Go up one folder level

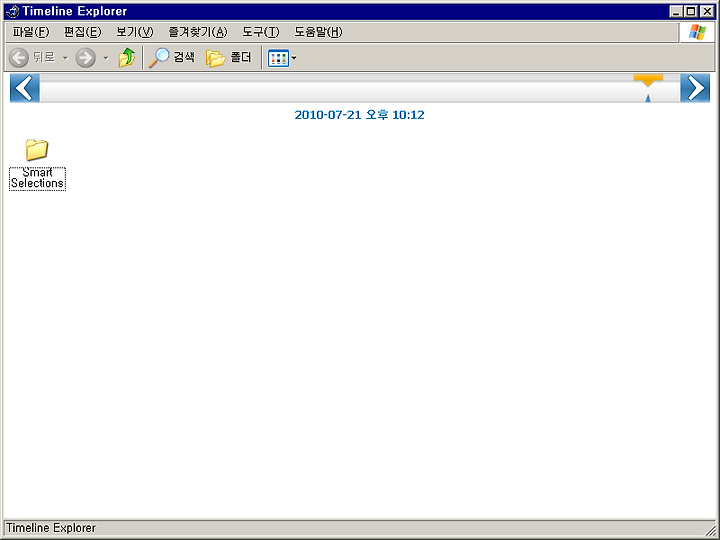pyautogui.click(x=127, y=58)
